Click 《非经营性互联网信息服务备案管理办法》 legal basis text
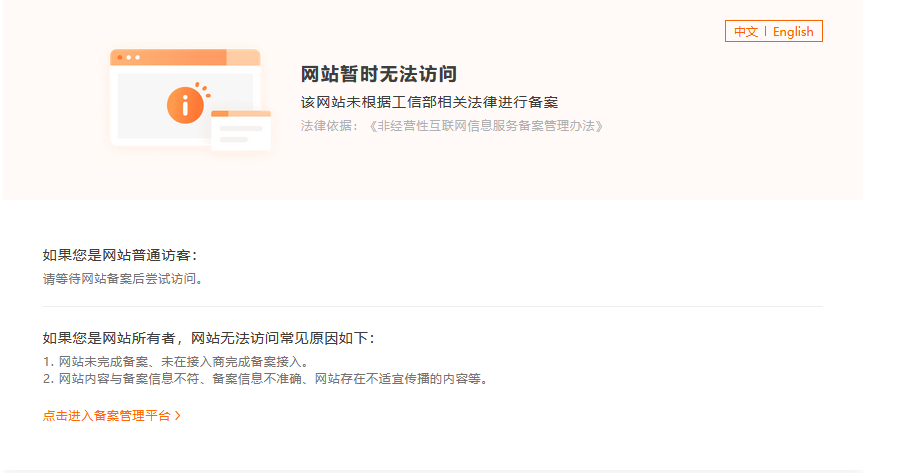Viewport: 918px width, 473px height. pos(486,126)
